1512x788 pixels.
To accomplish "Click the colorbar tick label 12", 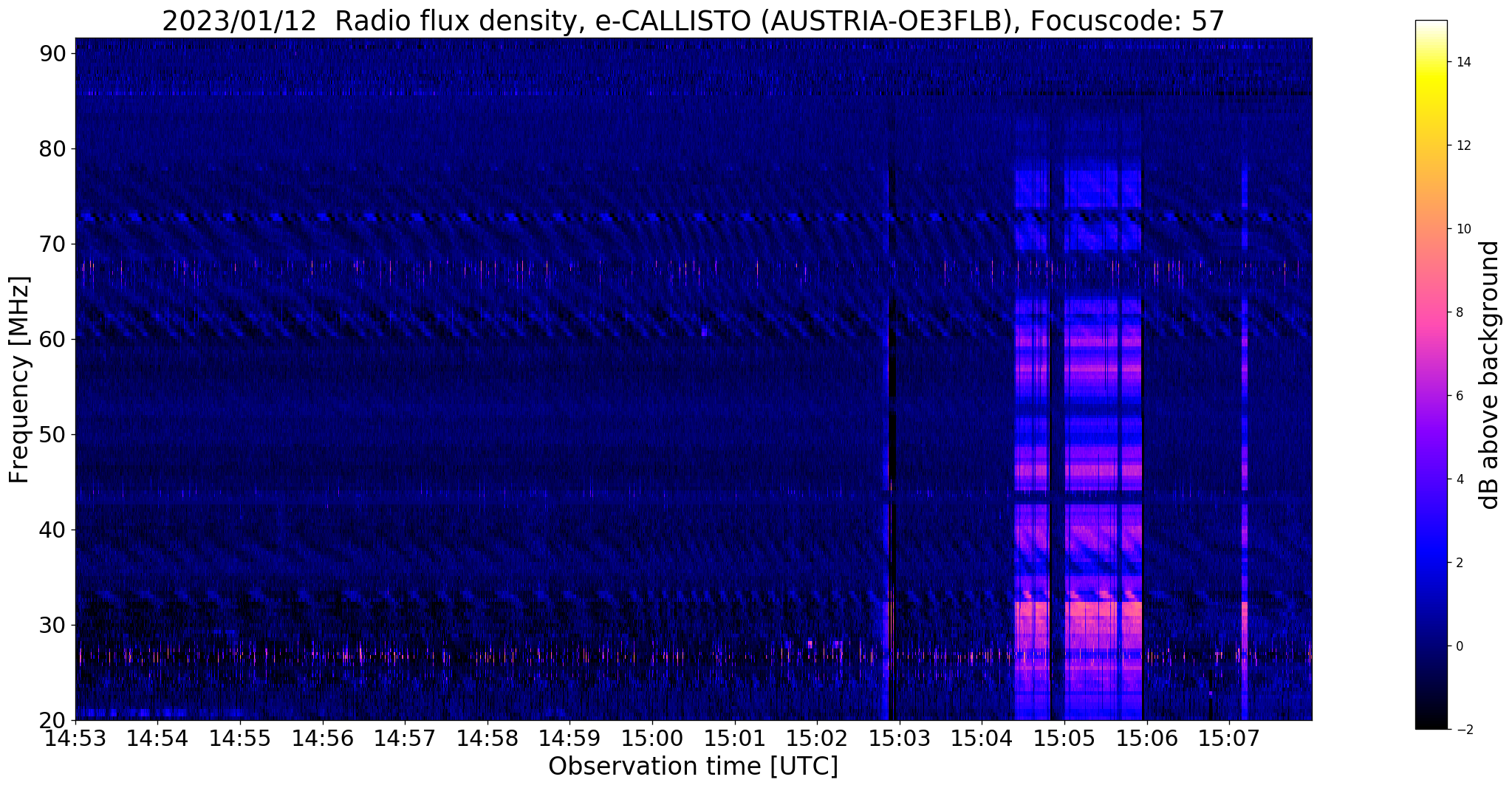I will [x=1463, y=145].
